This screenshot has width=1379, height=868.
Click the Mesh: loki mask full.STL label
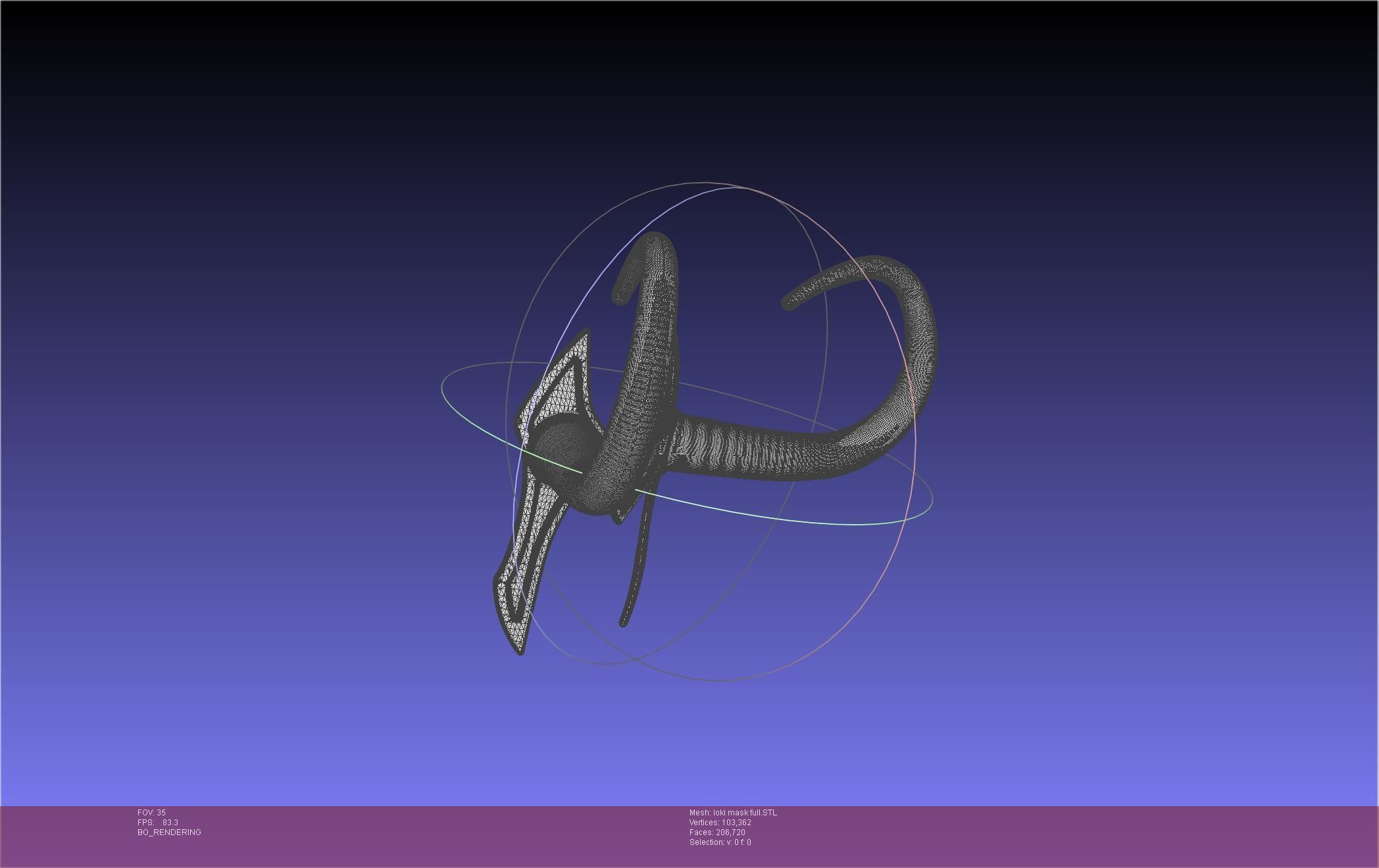coord(733,813)
